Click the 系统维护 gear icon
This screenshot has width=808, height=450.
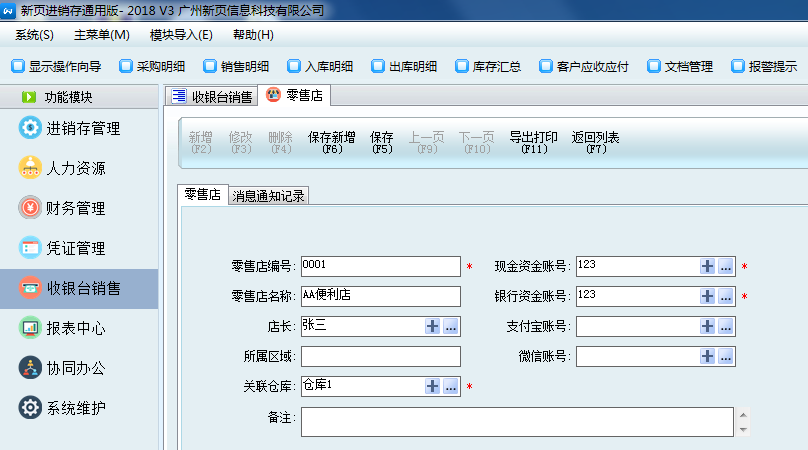point(30,408)
